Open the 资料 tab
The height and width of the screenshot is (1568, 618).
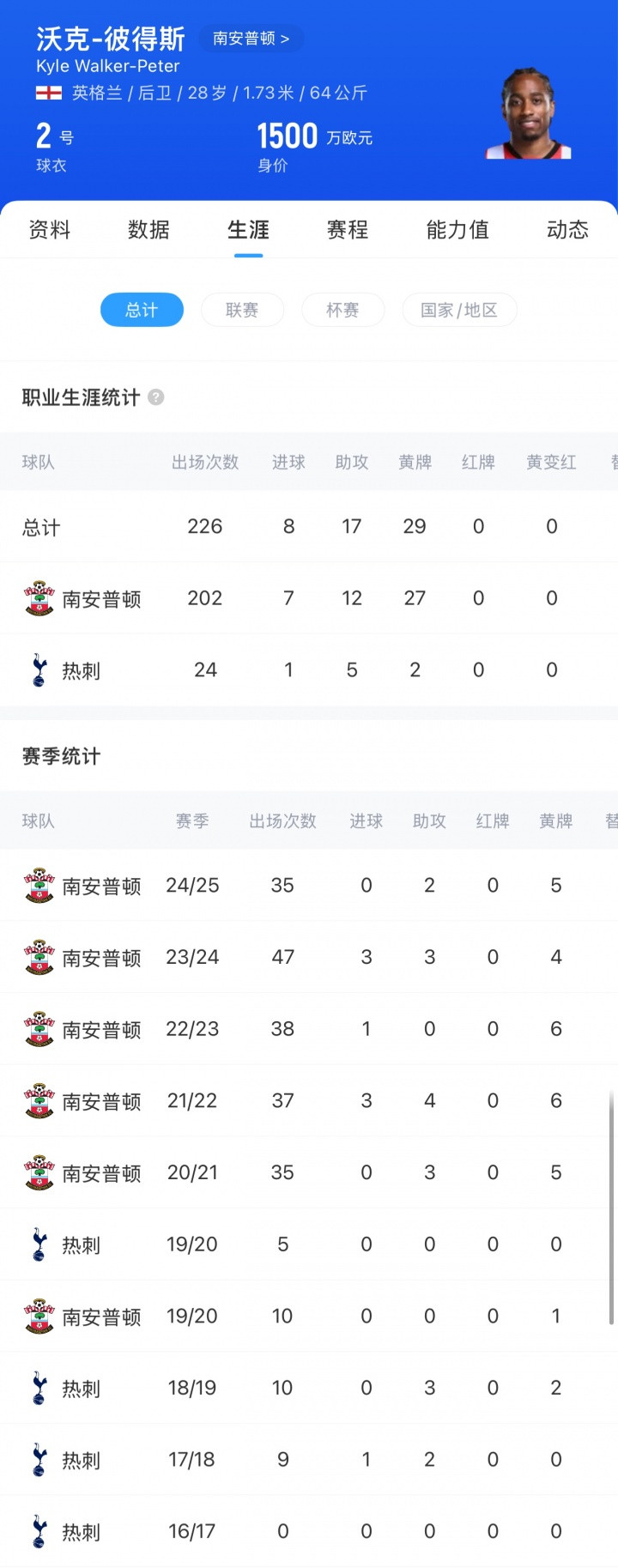pyautogui.click(x=50, y=230)
